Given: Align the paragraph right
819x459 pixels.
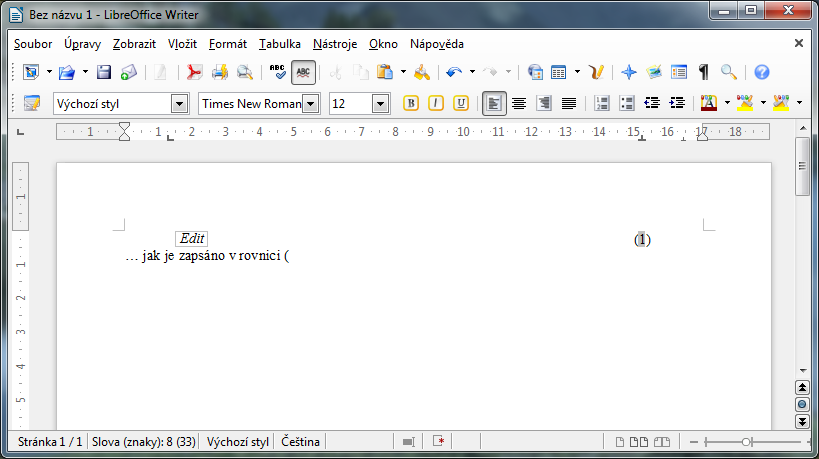Looking at the screenshot, I should point(544,103).
